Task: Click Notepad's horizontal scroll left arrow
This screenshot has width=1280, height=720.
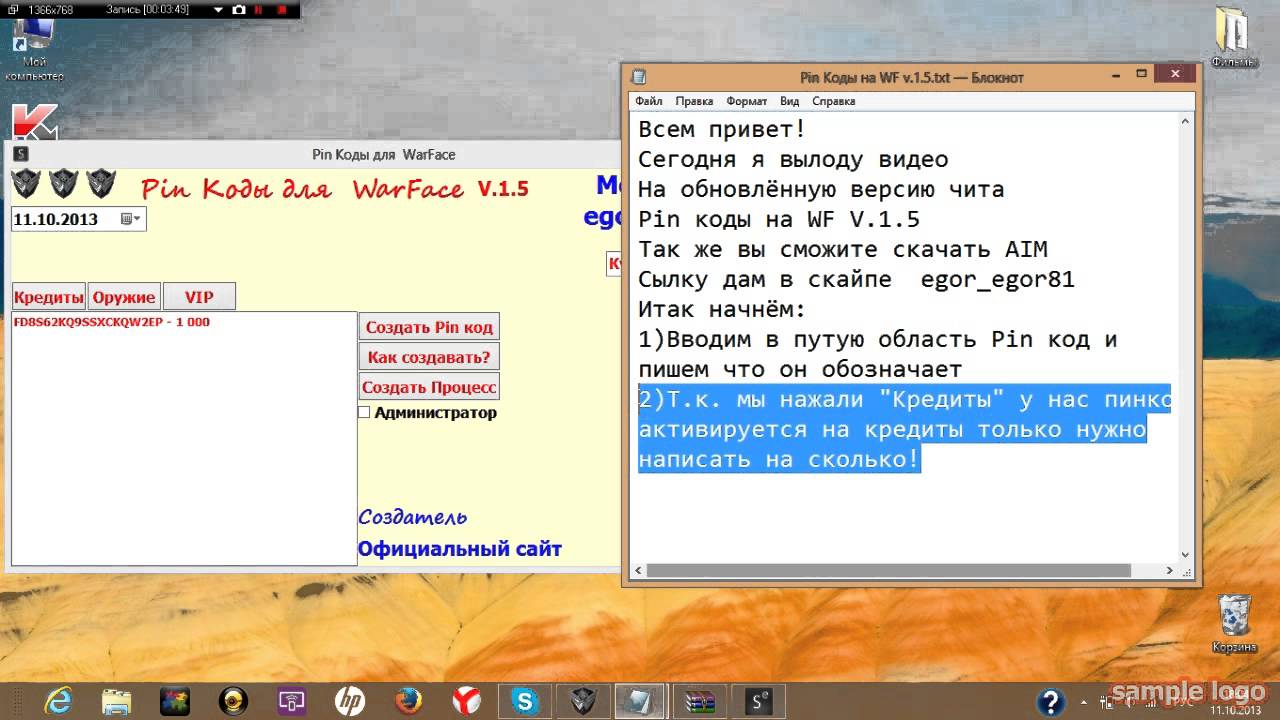Action: pos(636,571)
